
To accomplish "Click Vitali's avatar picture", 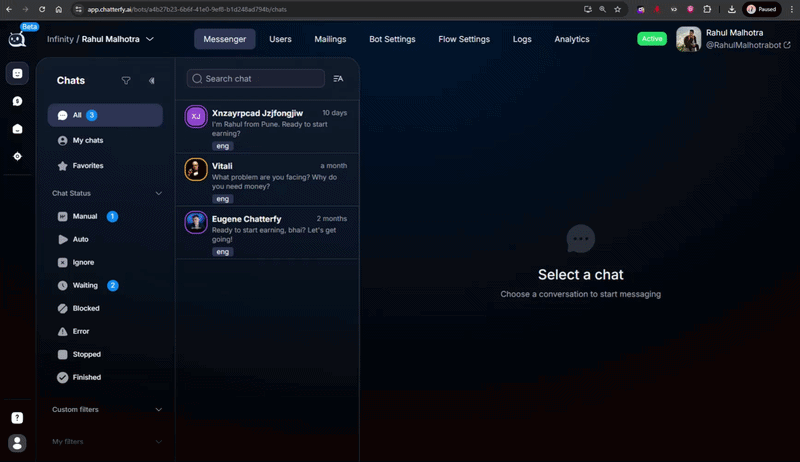I will coord(196,169).
